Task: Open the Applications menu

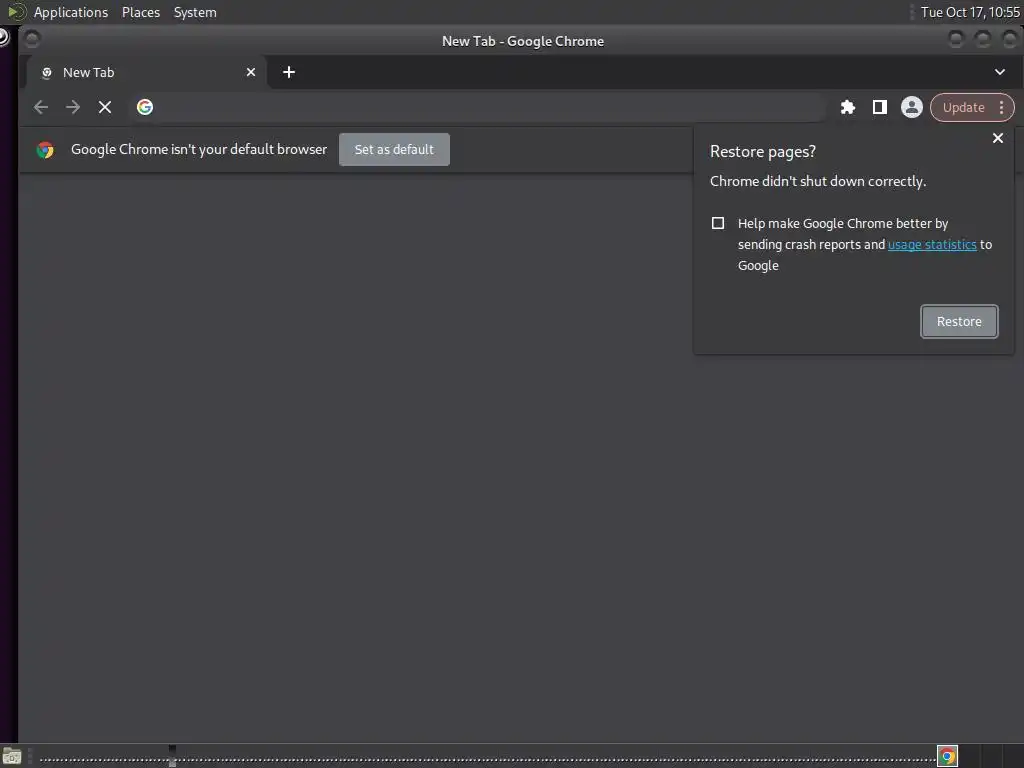Action: [71, 12]
